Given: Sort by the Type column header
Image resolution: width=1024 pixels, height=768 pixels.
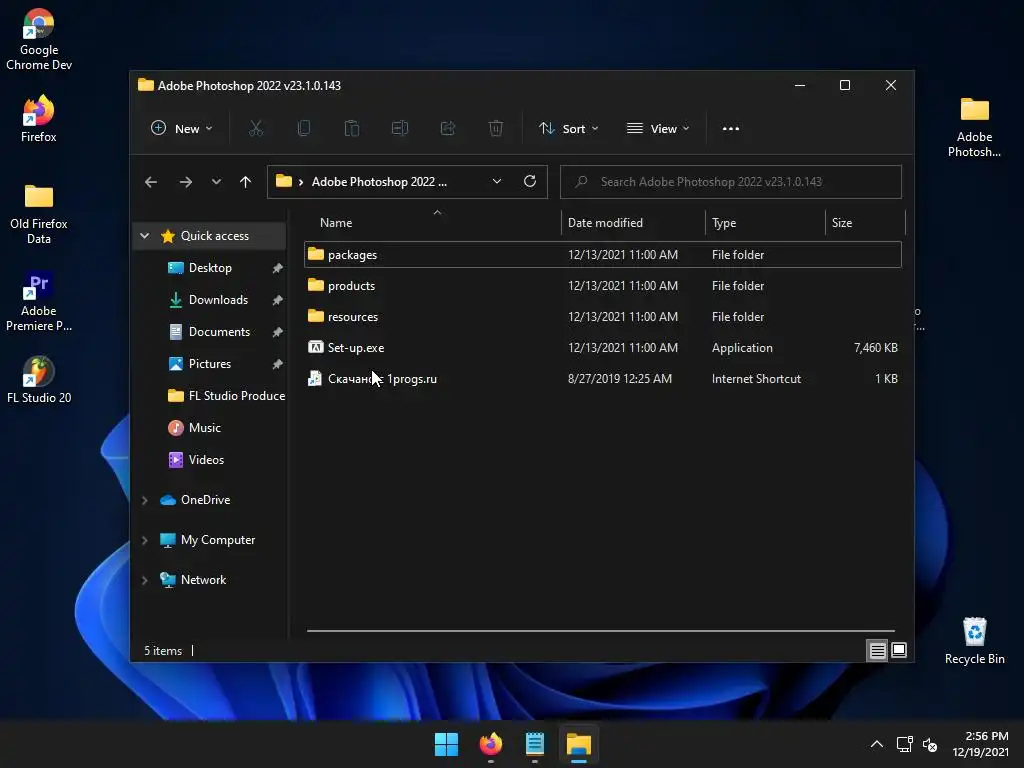Looking at the screenshot, I should point(724,223).
